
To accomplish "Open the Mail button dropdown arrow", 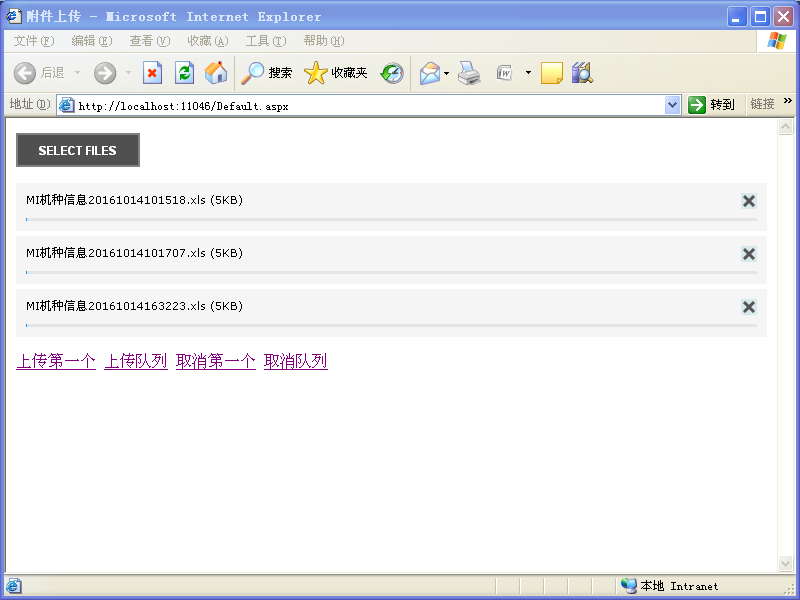I will click(x=446, y=73).
